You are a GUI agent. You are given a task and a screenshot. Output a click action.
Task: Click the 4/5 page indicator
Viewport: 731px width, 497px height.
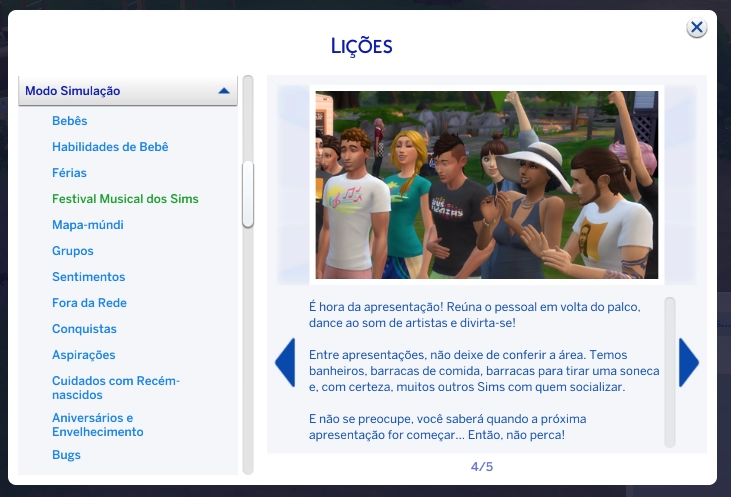[x=482, y=467]
